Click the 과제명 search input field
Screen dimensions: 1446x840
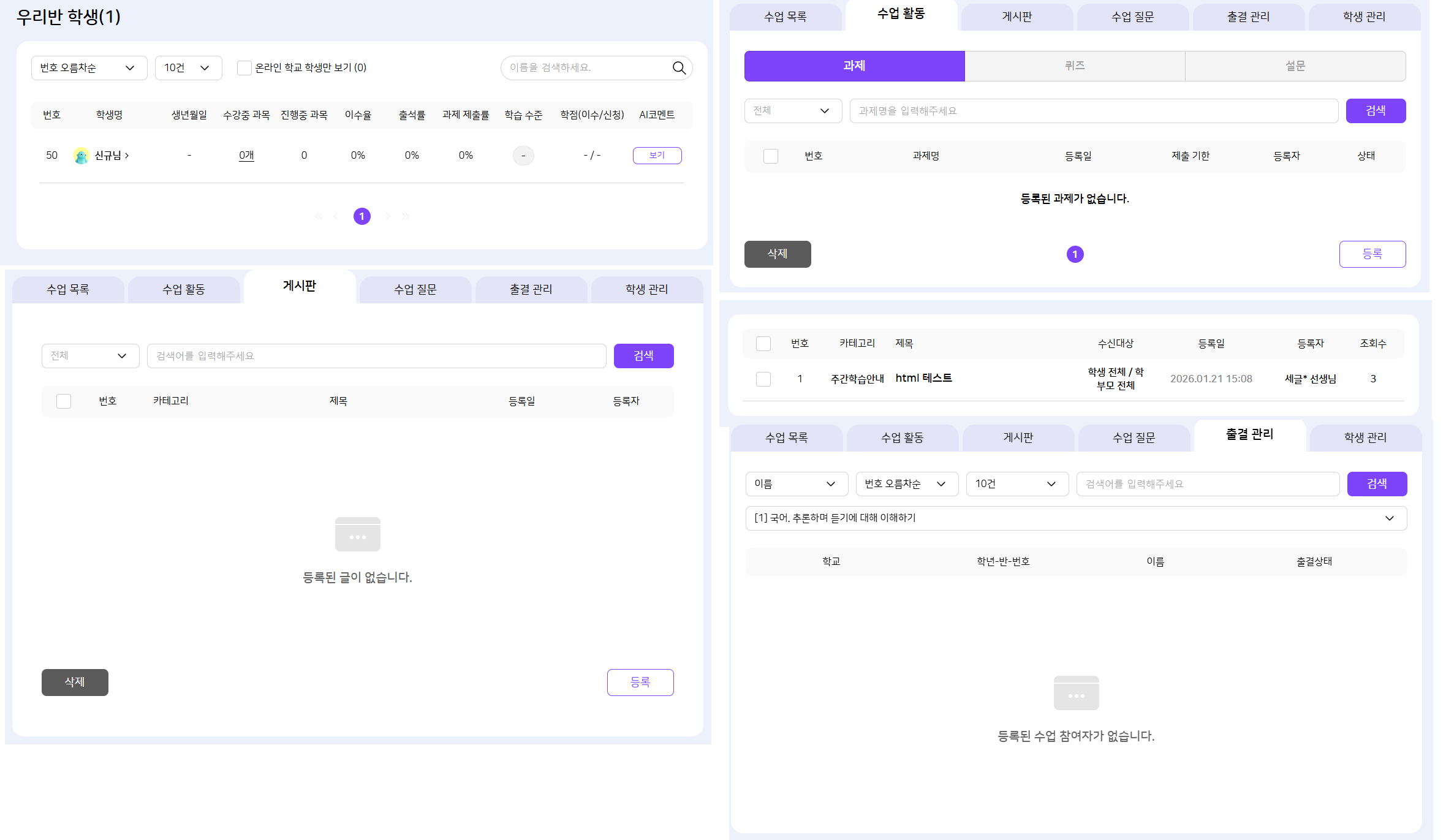pyautogui.click(x=1093, y=111)
